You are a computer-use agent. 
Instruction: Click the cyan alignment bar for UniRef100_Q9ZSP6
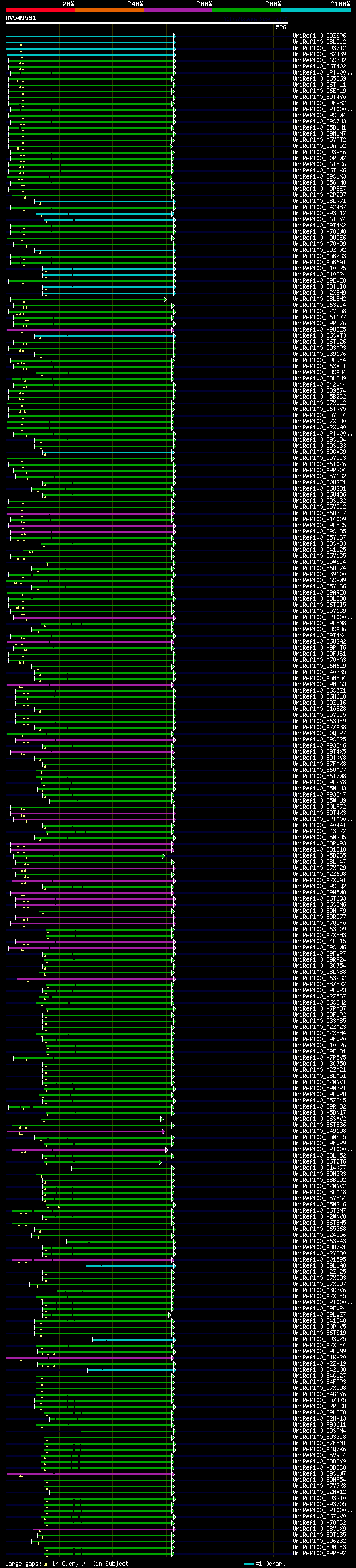click(91, 36)
